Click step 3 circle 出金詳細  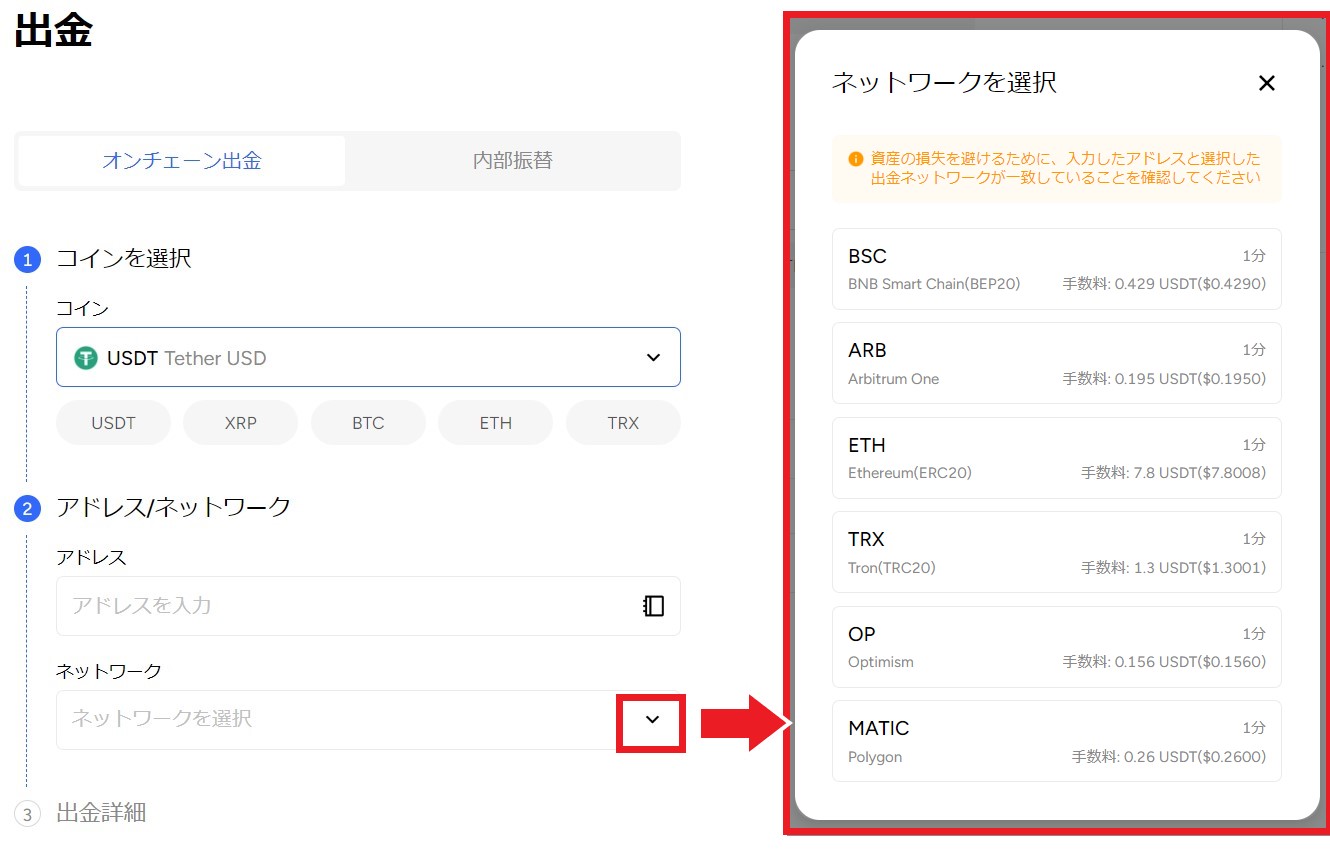[x=27, y=815]
